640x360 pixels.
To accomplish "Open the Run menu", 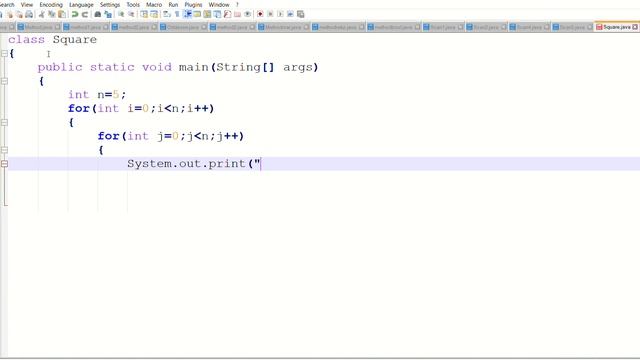I will pyautogui.click(x=173, y=4).
